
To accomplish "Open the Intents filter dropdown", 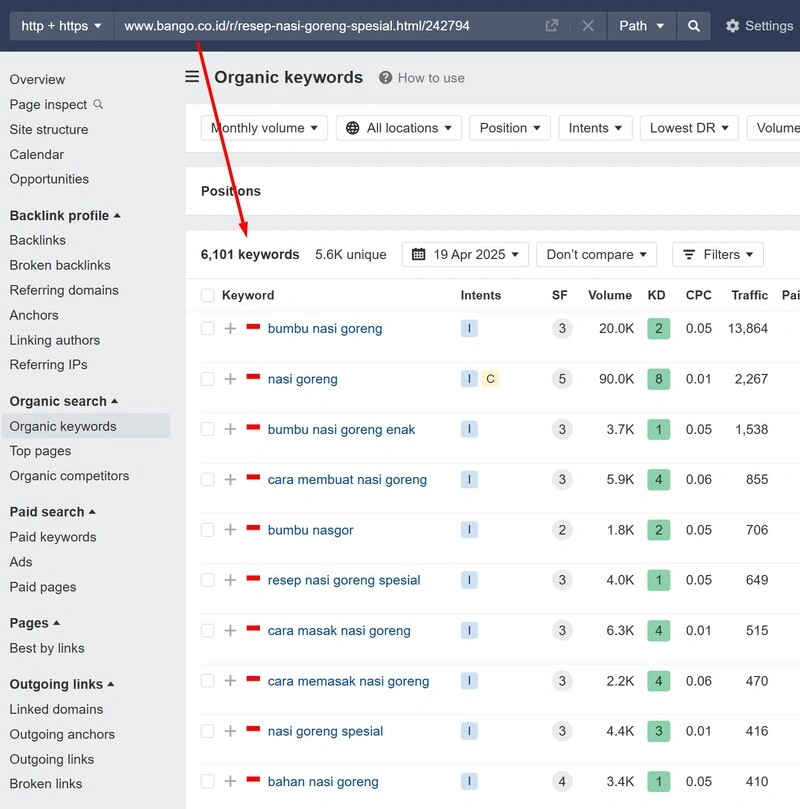I will pyautogui.click(x=595, y=128).
